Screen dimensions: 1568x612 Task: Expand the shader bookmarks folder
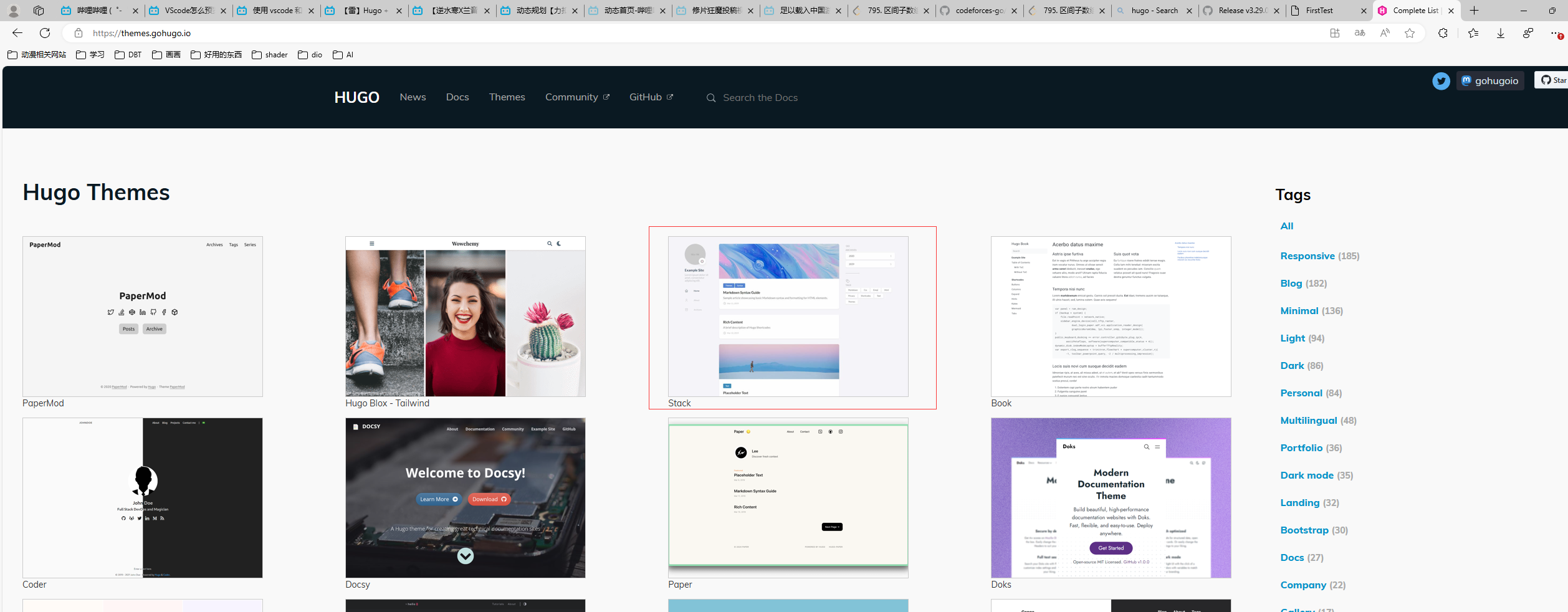270,55
